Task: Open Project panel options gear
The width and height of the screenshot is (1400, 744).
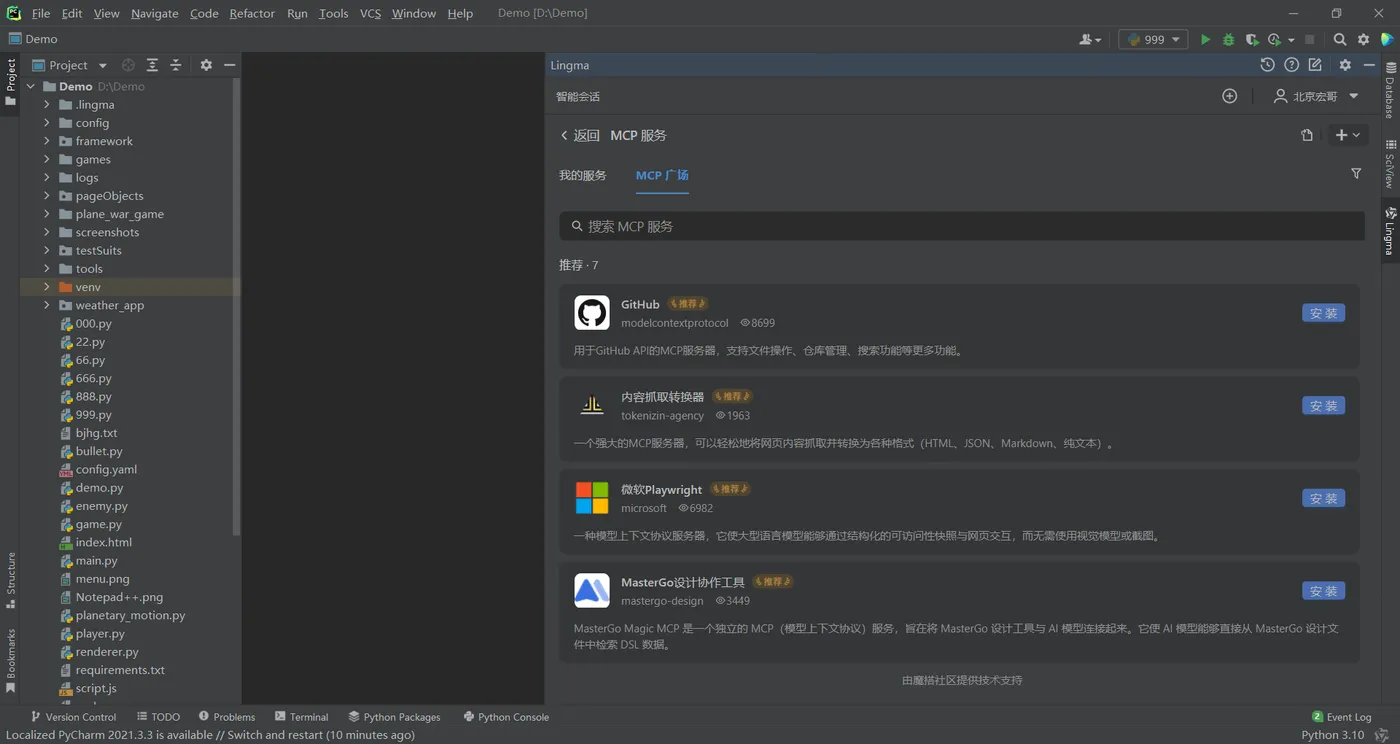Action: [206, 65]
